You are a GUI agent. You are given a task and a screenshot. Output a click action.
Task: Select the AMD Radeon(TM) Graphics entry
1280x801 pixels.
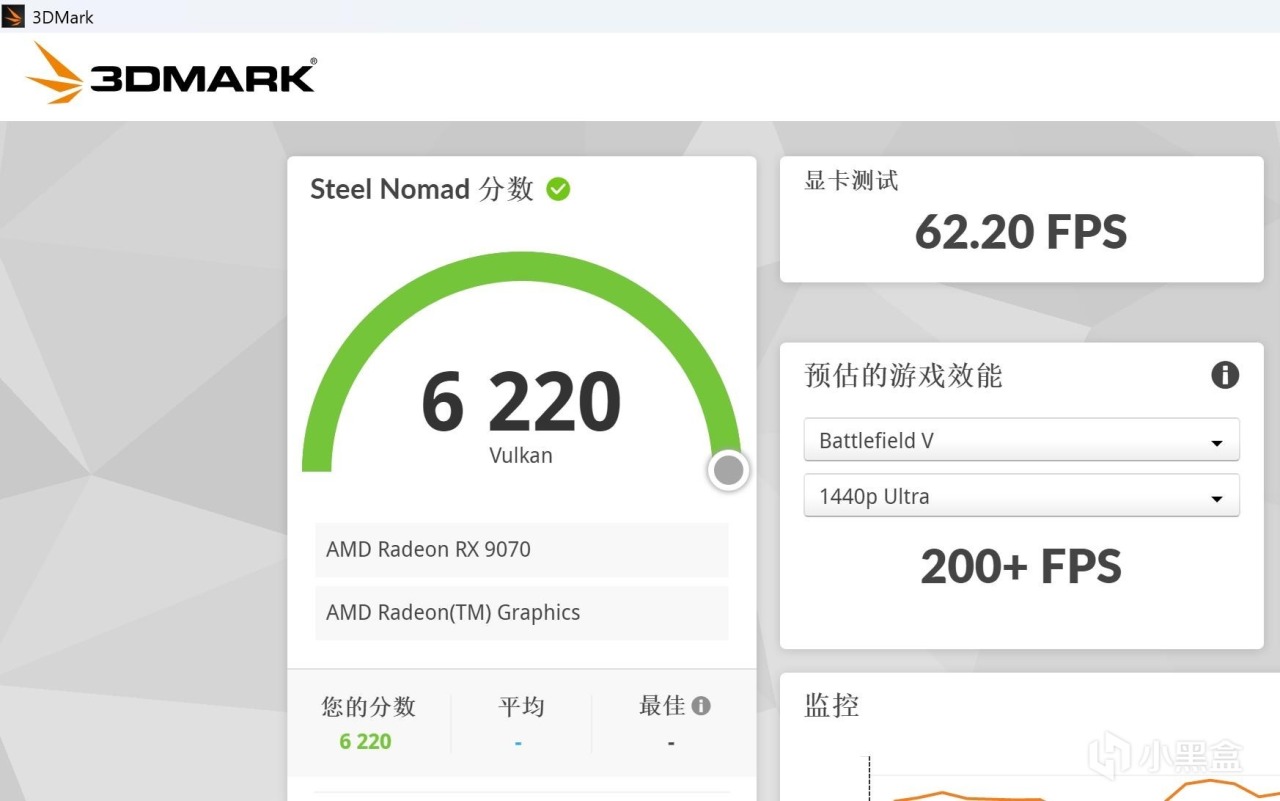(x=521, y=612)
